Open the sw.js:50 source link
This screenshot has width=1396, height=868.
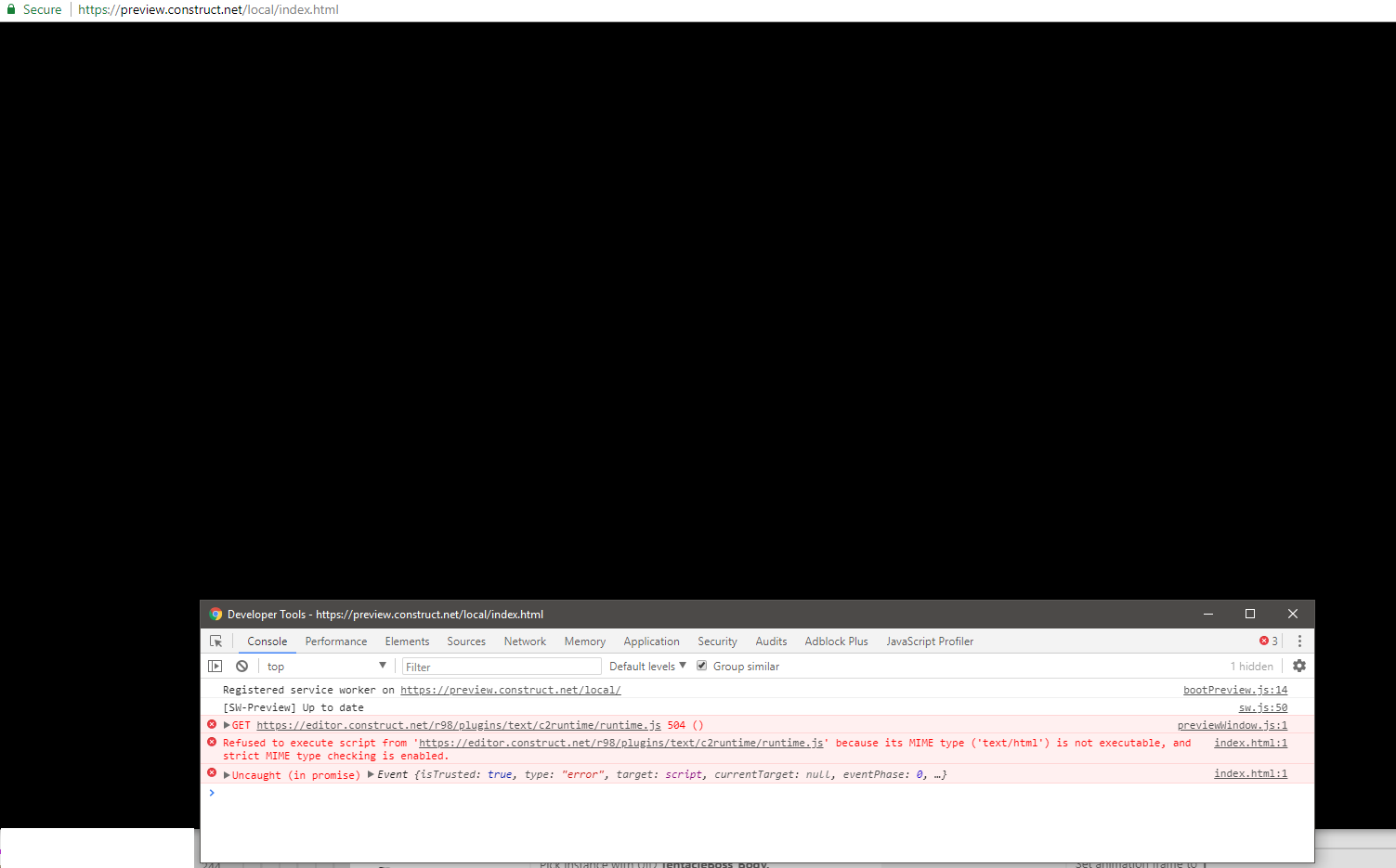[x=1262, y=706]
